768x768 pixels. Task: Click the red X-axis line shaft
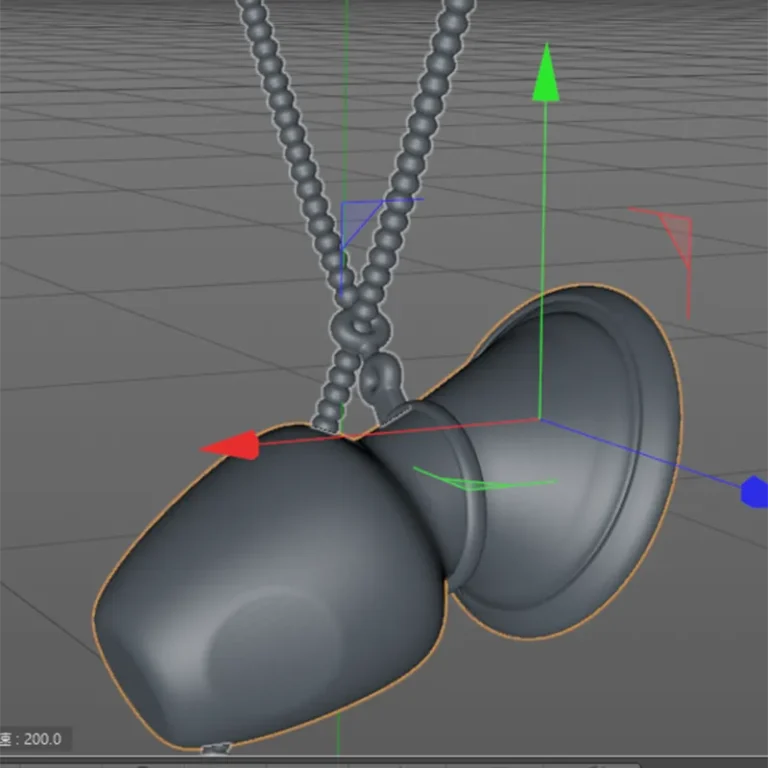pos(398,432)
